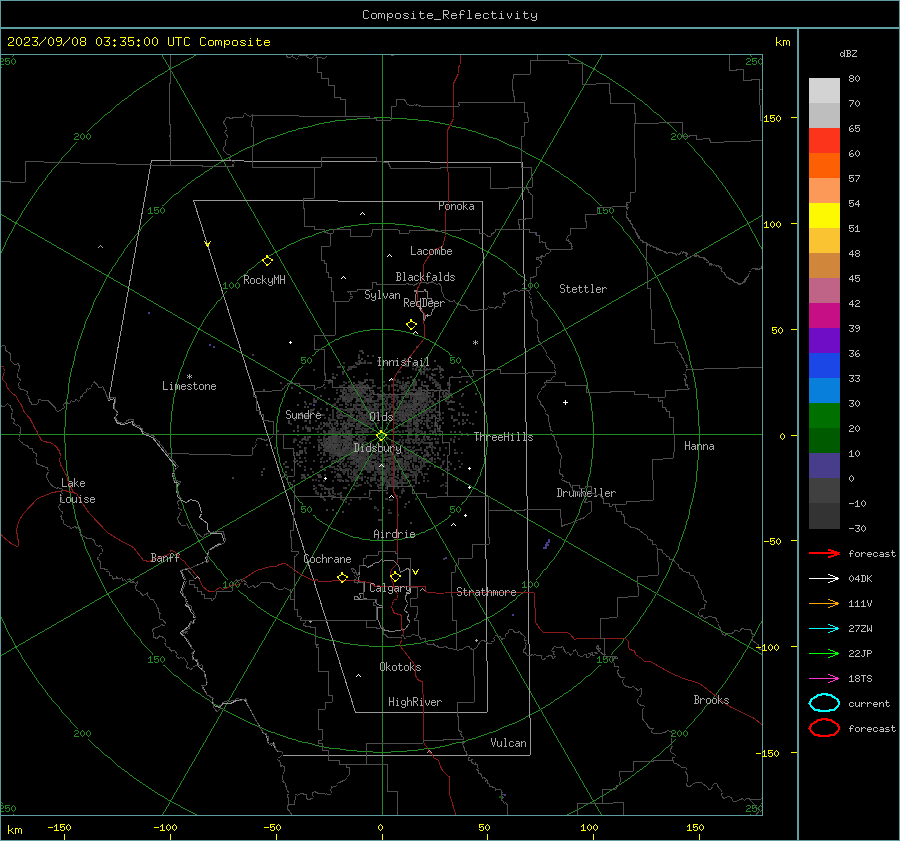Click the Innisfail city label
Screen dimensions: 900x841
pyautogui.click(x=403, y=362)
